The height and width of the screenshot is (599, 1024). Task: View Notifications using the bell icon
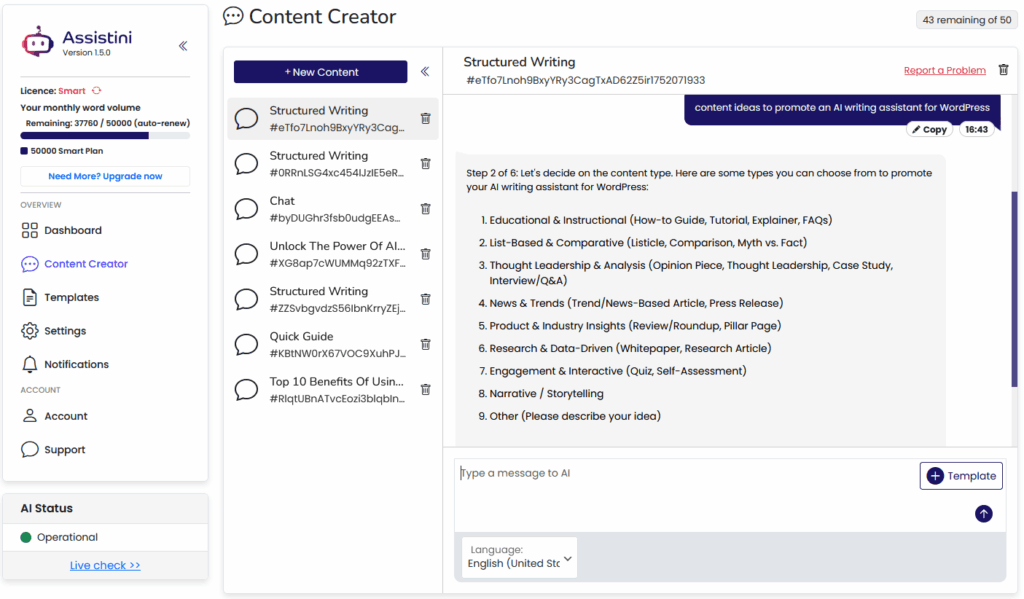click(30, 364)
